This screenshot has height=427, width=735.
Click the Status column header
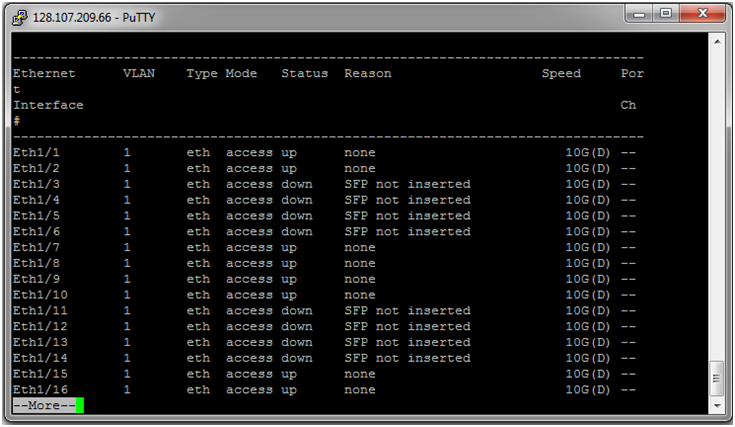pyautogui.click(x=304, y=74)
